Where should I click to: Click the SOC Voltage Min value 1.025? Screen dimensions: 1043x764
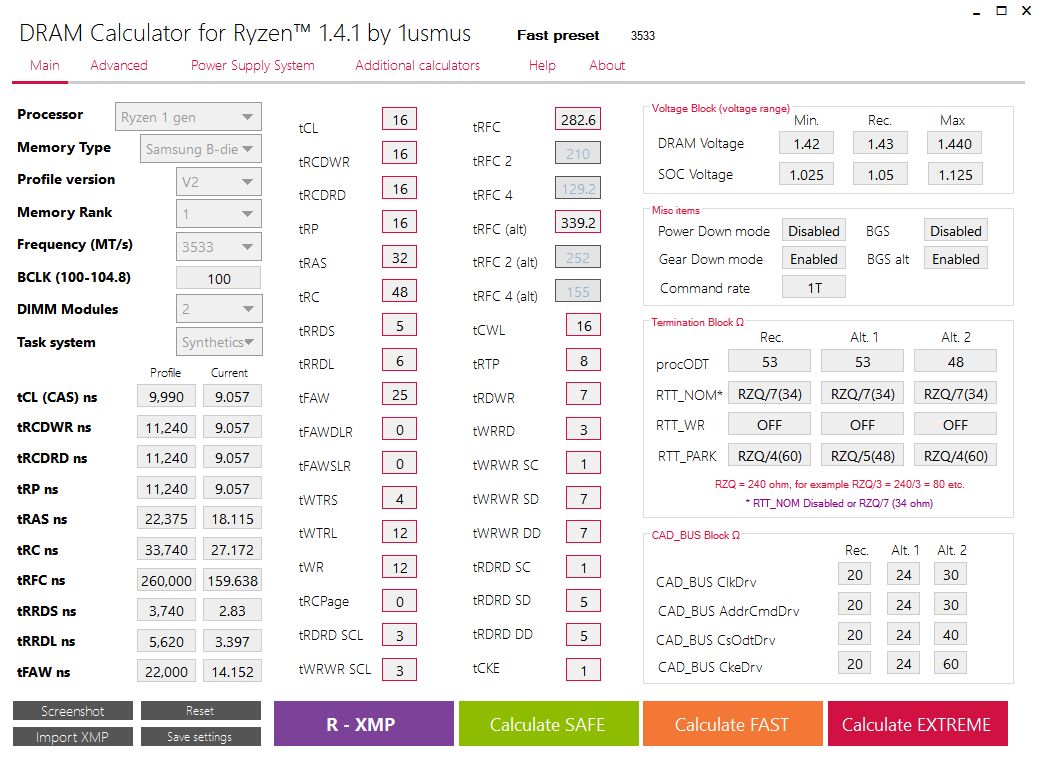coord(806,175)
